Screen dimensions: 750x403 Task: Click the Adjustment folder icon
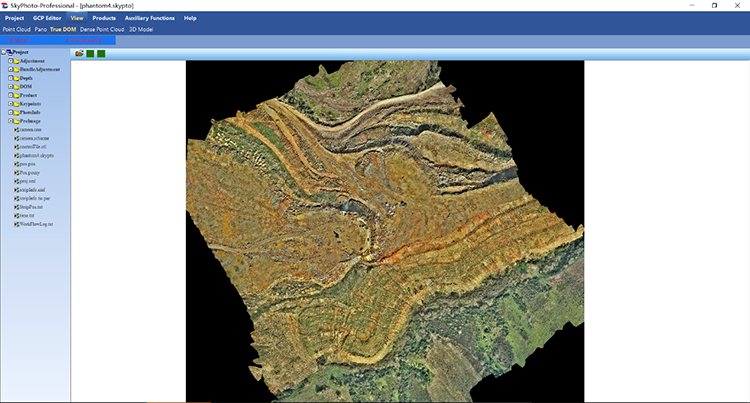point(16,61)
